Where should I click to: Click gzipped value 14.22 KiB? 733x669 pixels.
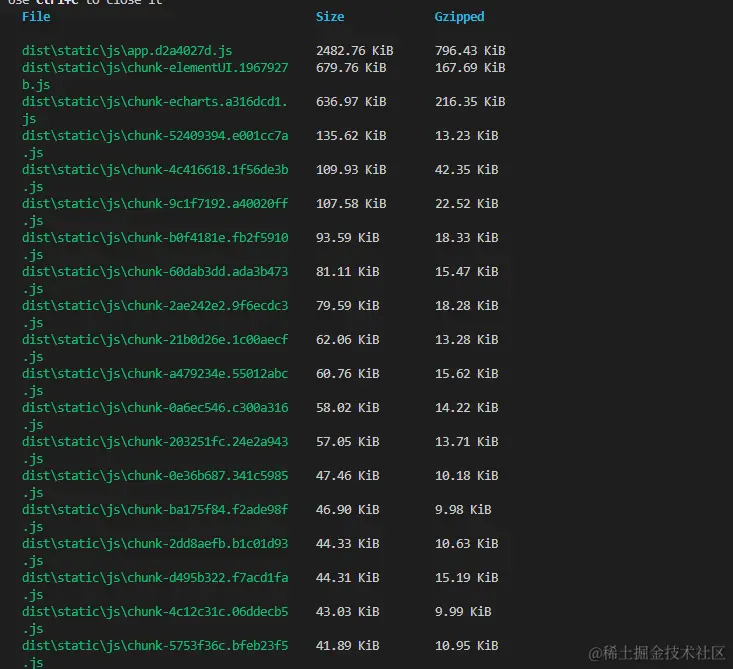click(467, 408)
